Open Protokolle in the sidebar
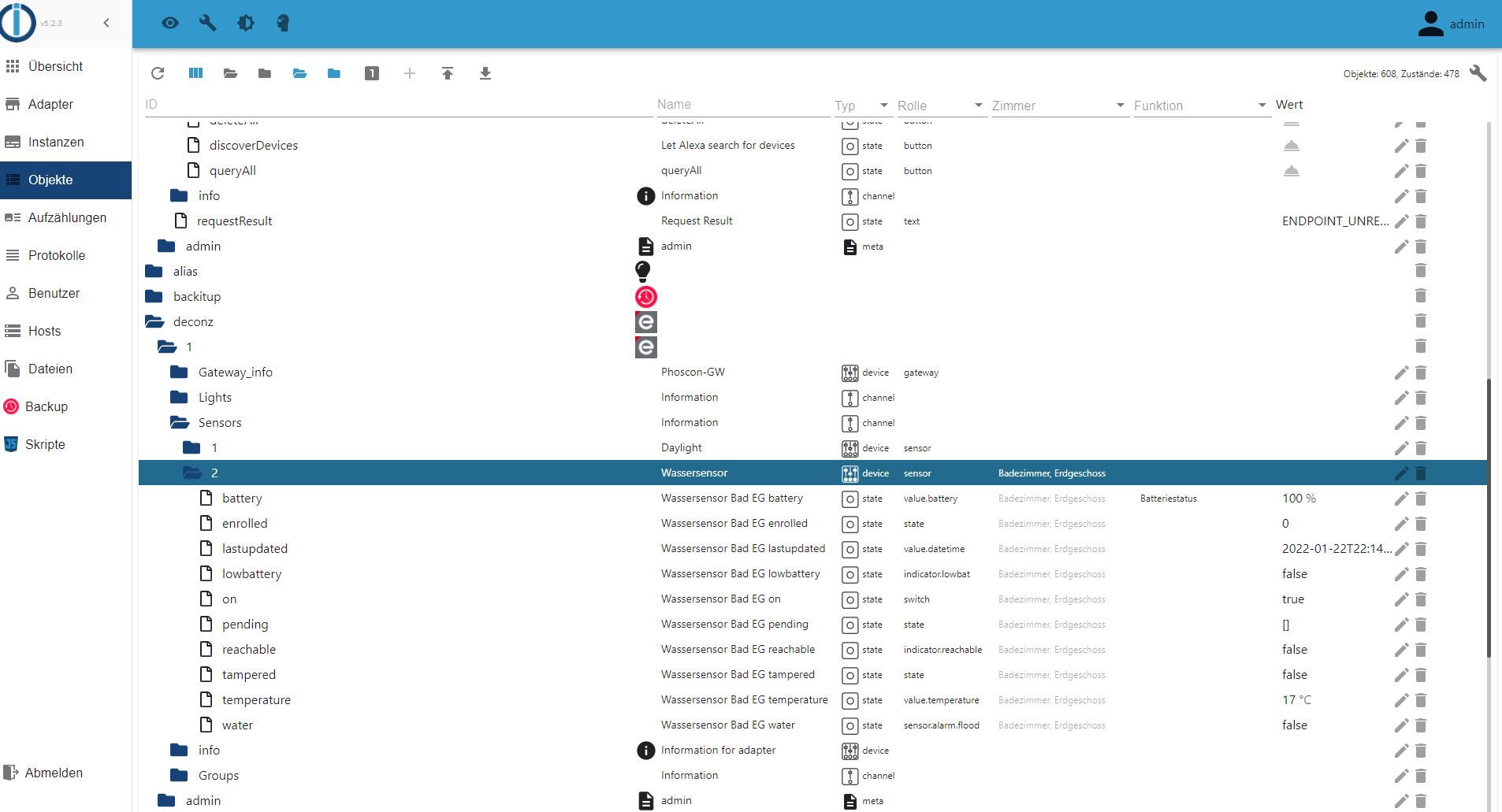The image size is (1502, 812). pyautogui.click(x=66, y=255)
